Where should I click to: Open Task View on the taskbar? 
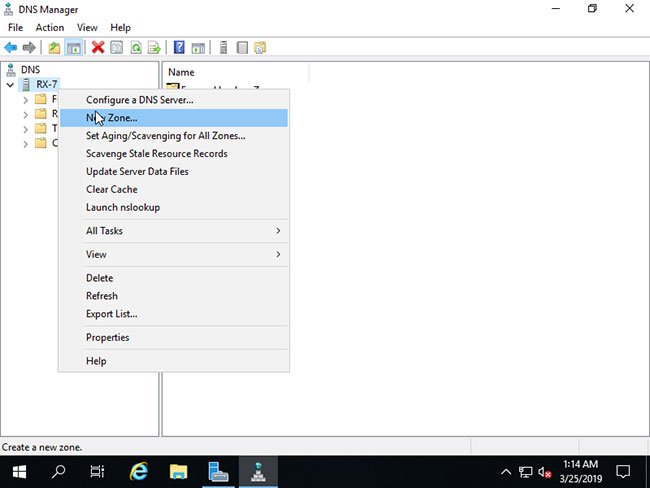click(x=97, y=472)
